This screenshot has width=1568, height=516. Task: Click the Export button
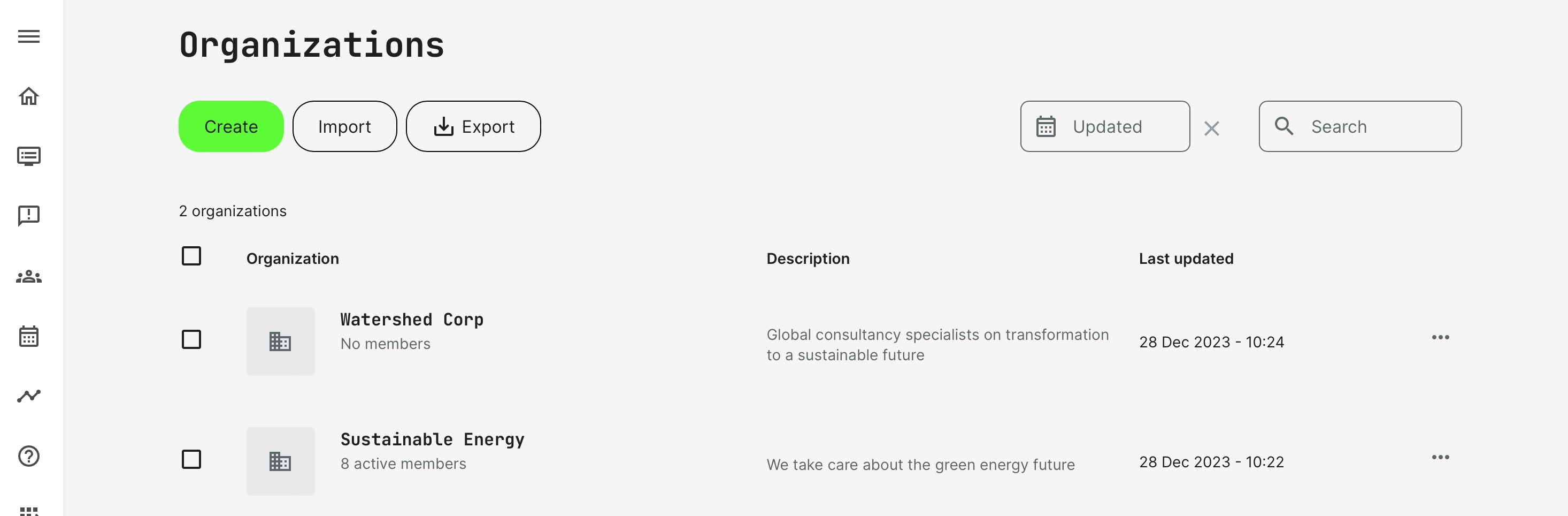pos(473,127)
